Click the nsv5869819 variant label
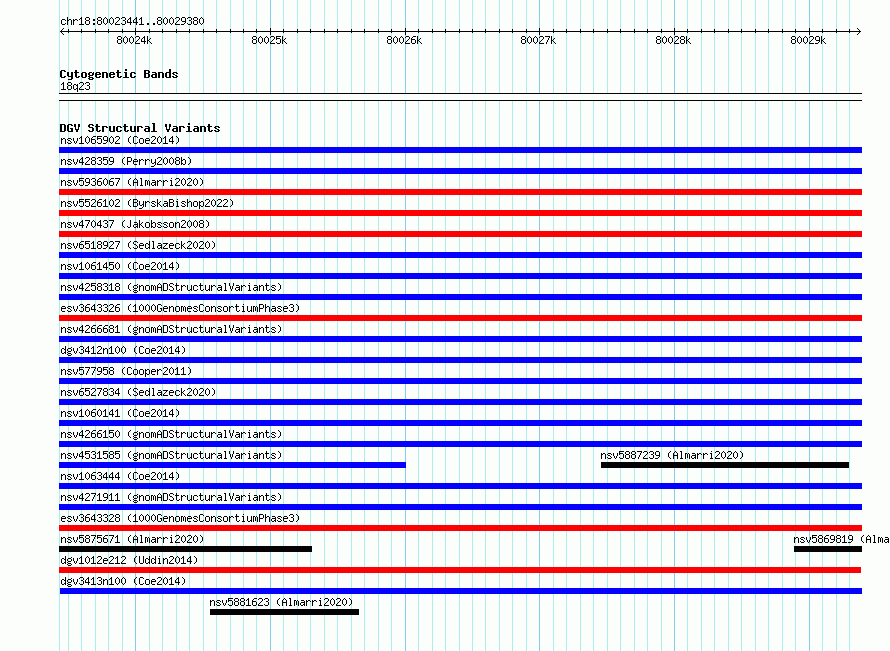The height and width of the screenshot is (651, 890). pyautogui.click(x=841, y=539)
